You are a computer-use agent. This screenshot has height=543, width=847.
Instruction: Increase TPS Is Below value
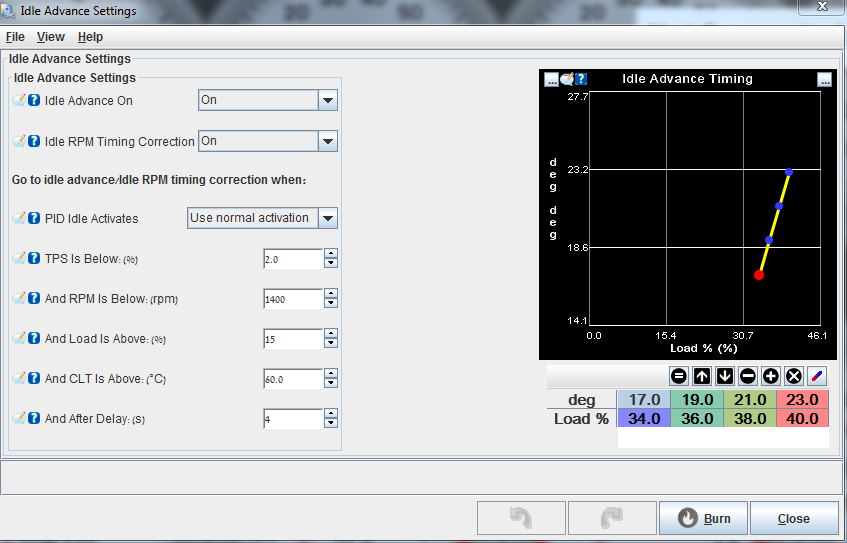(x=331, y=254)
